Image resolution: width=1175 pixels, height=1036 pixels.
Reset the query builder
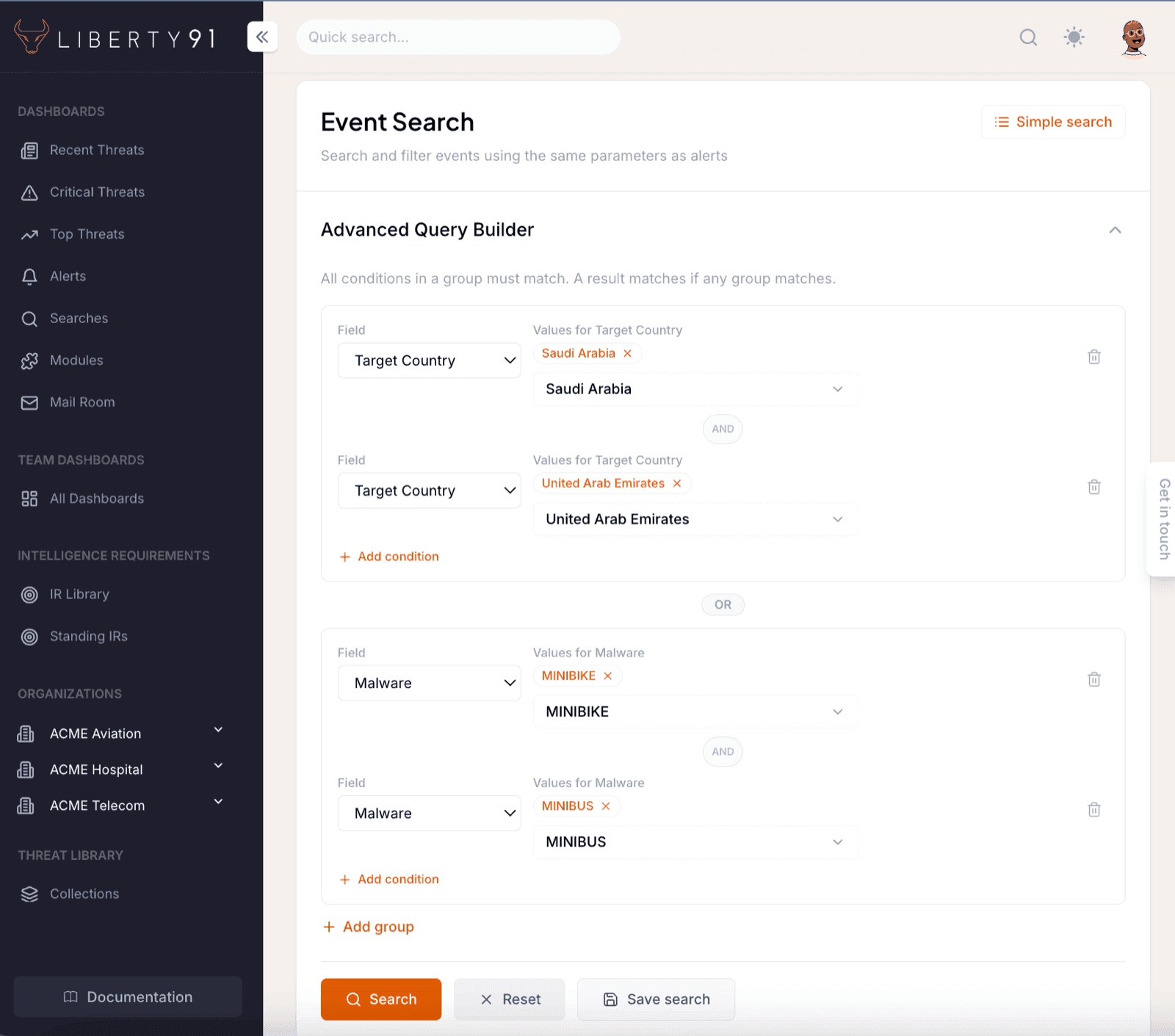click(510, 999)
